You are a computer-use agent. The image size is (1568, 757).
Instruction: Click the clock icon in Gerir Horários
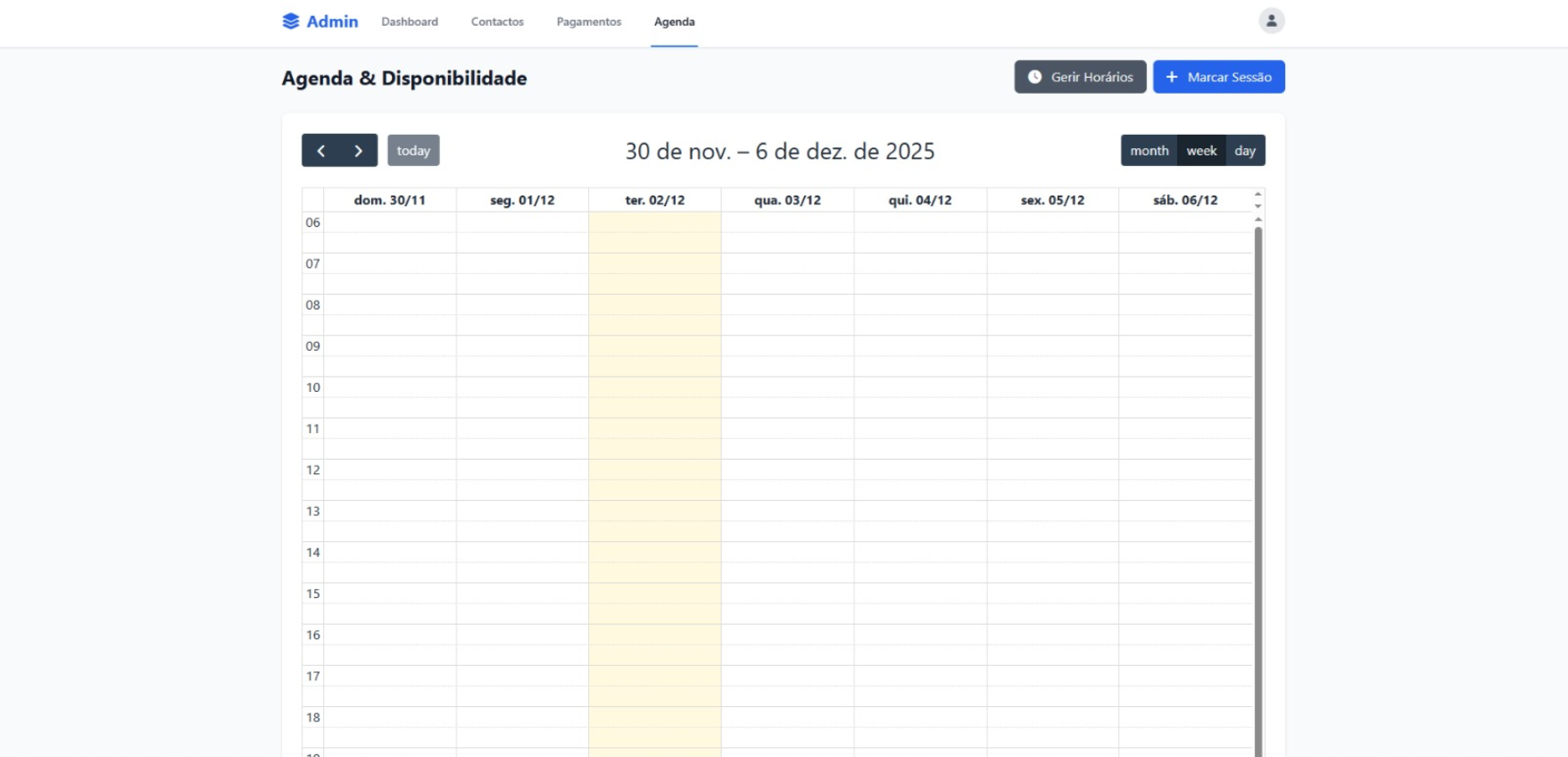[x=1034, y=77]
